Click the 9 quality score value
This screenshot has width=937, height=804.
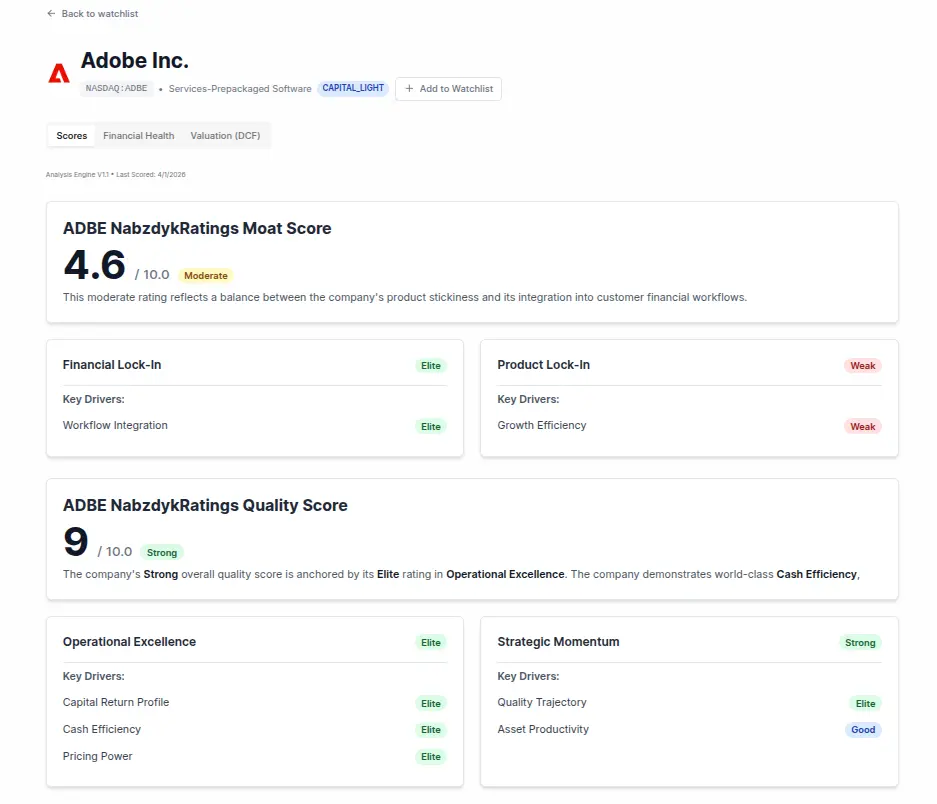(x=76, y=542)
